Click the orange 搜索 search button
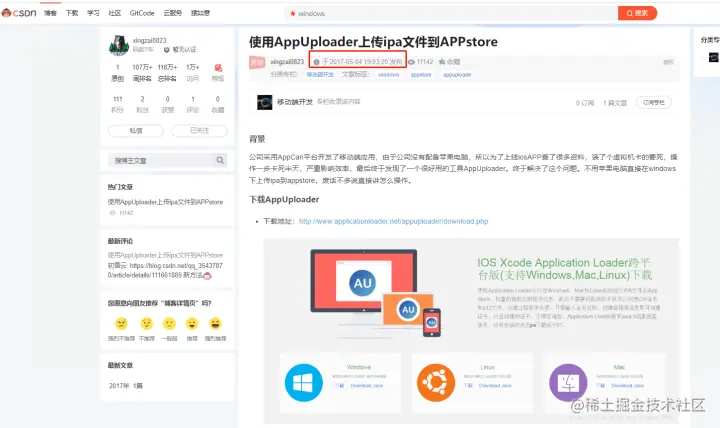720x428 pixels. [637, 13]
